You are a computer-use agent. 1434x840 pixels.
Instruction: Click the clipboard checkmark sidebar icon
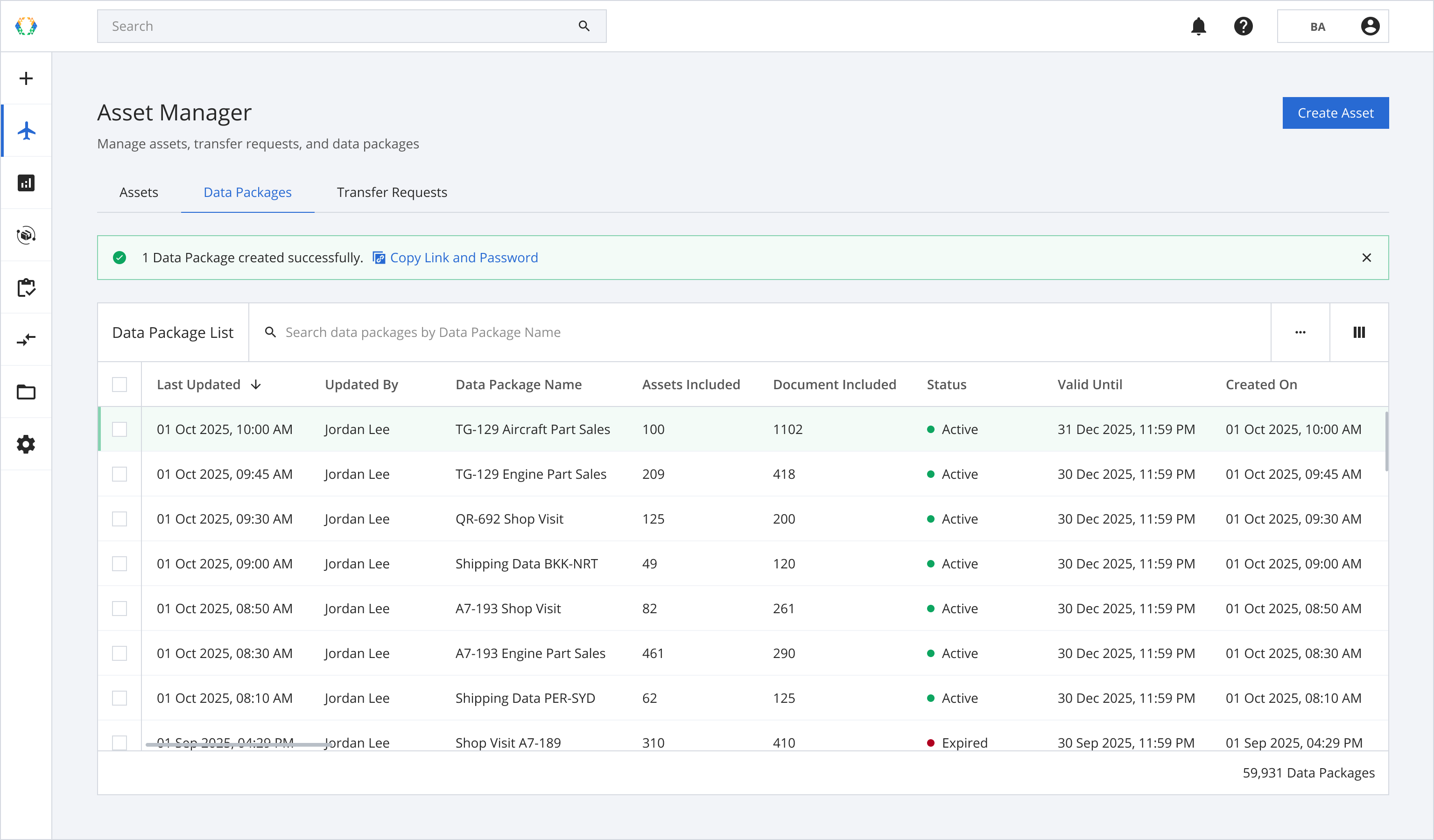[26, 288]
